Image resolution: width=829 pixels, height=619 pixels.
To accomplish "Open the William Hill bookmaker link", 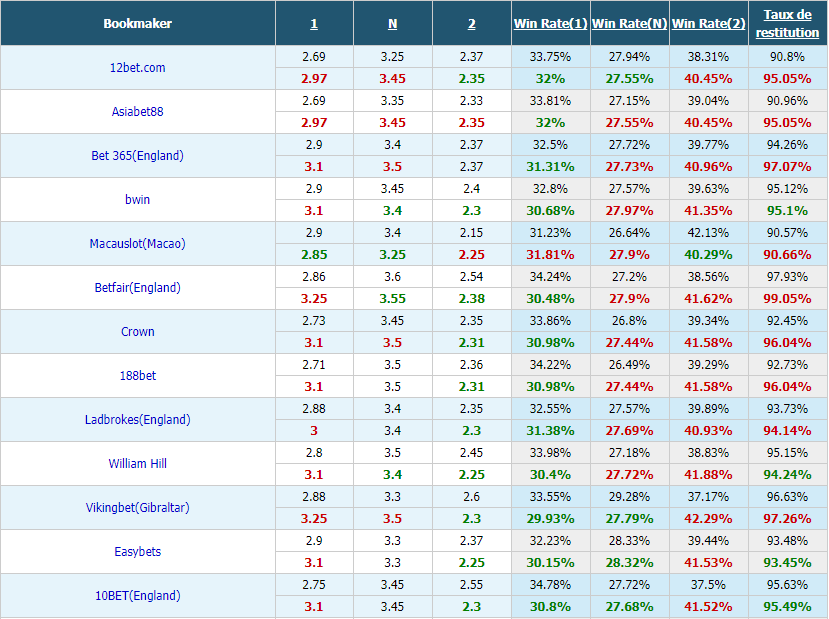I will click(x=137, y=464).
